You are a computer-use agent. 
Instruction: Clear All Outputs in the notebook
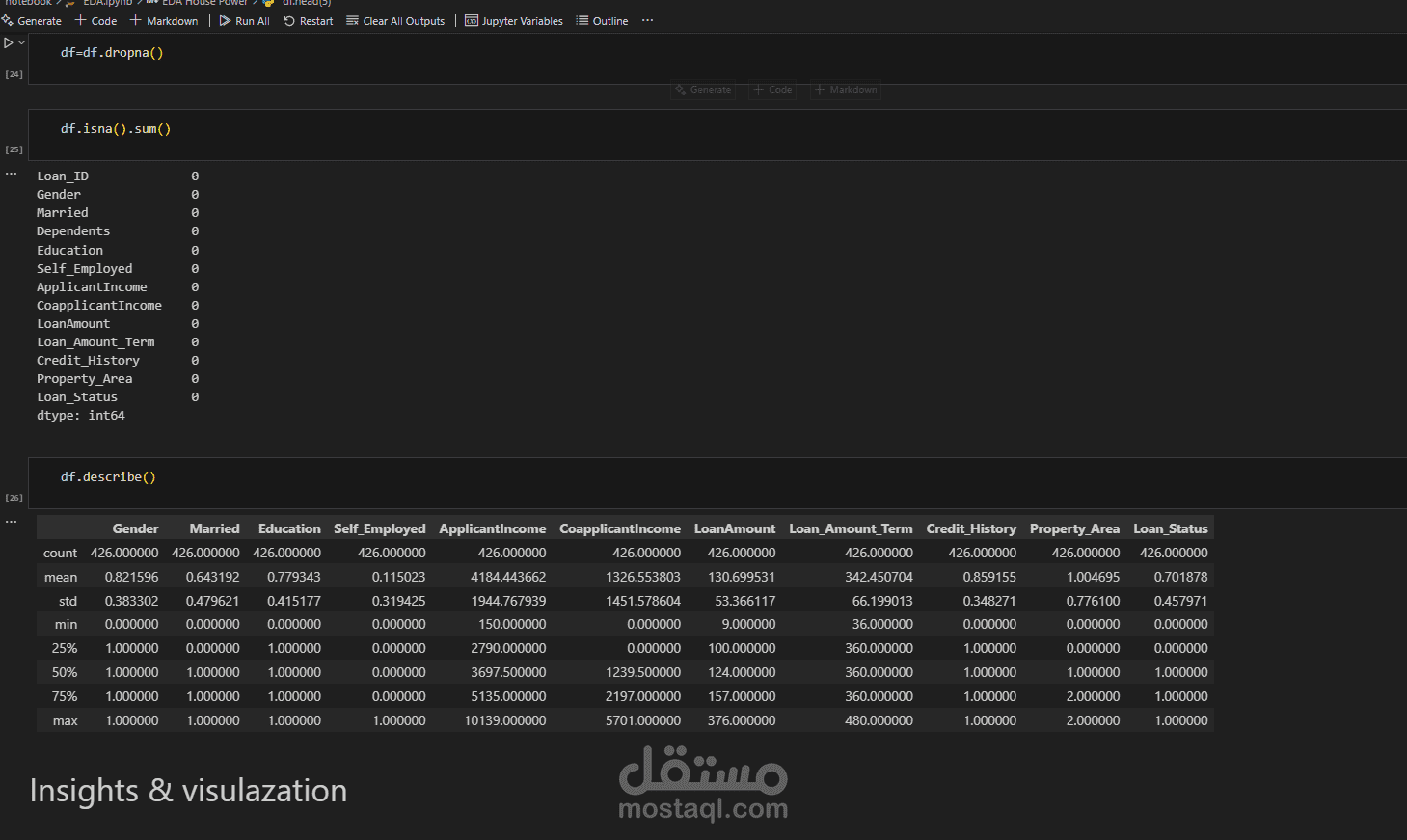tap(395, 21)
